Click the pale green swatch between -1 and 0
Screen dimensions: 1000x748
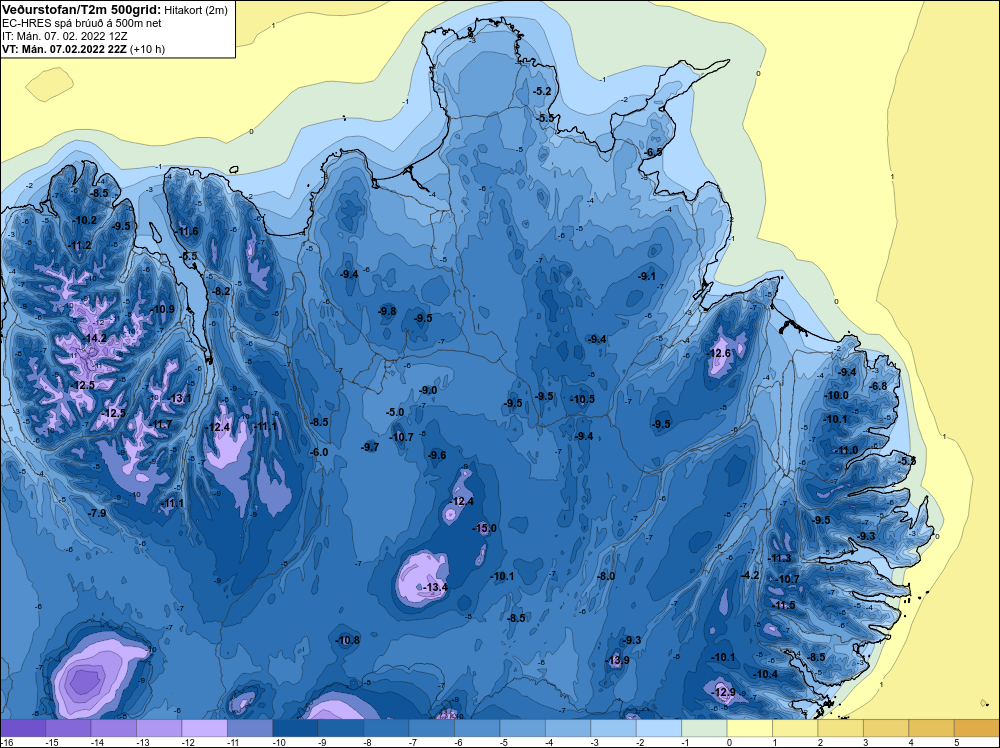705,728
